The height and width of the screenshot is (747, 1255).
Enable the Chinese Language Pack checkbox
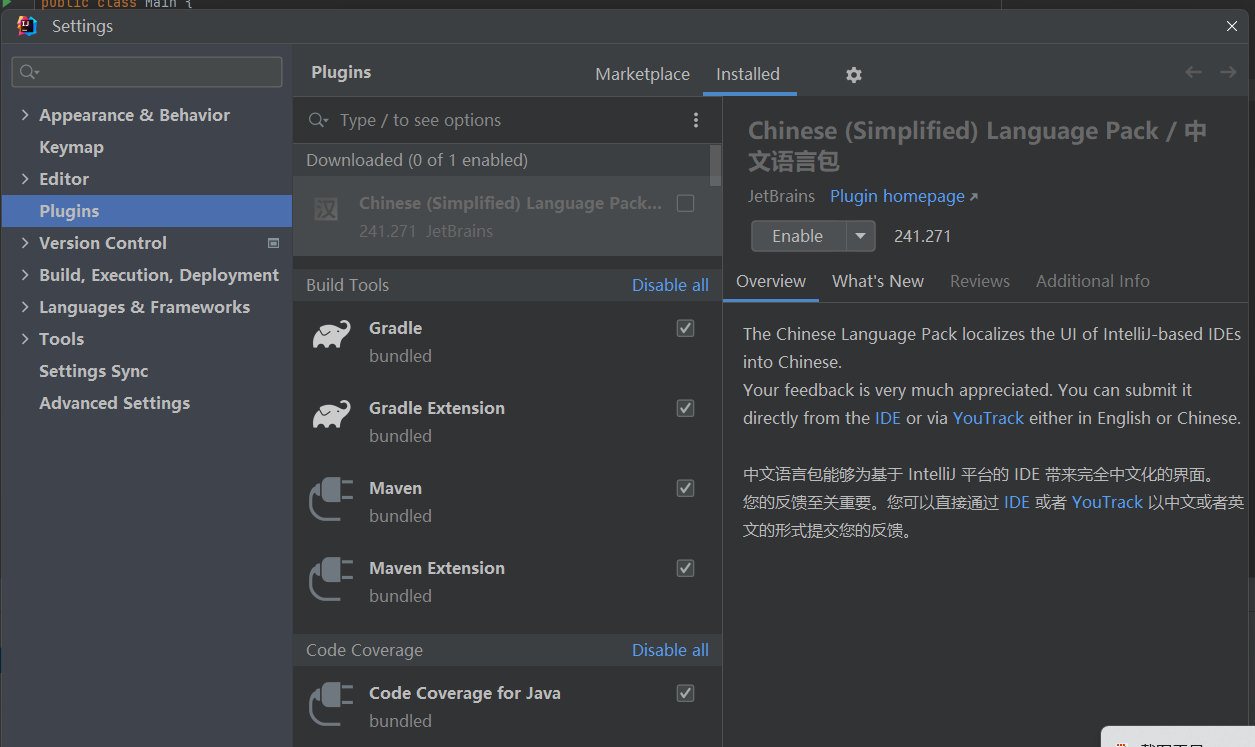pyautogui.click(x=685, y=203)
